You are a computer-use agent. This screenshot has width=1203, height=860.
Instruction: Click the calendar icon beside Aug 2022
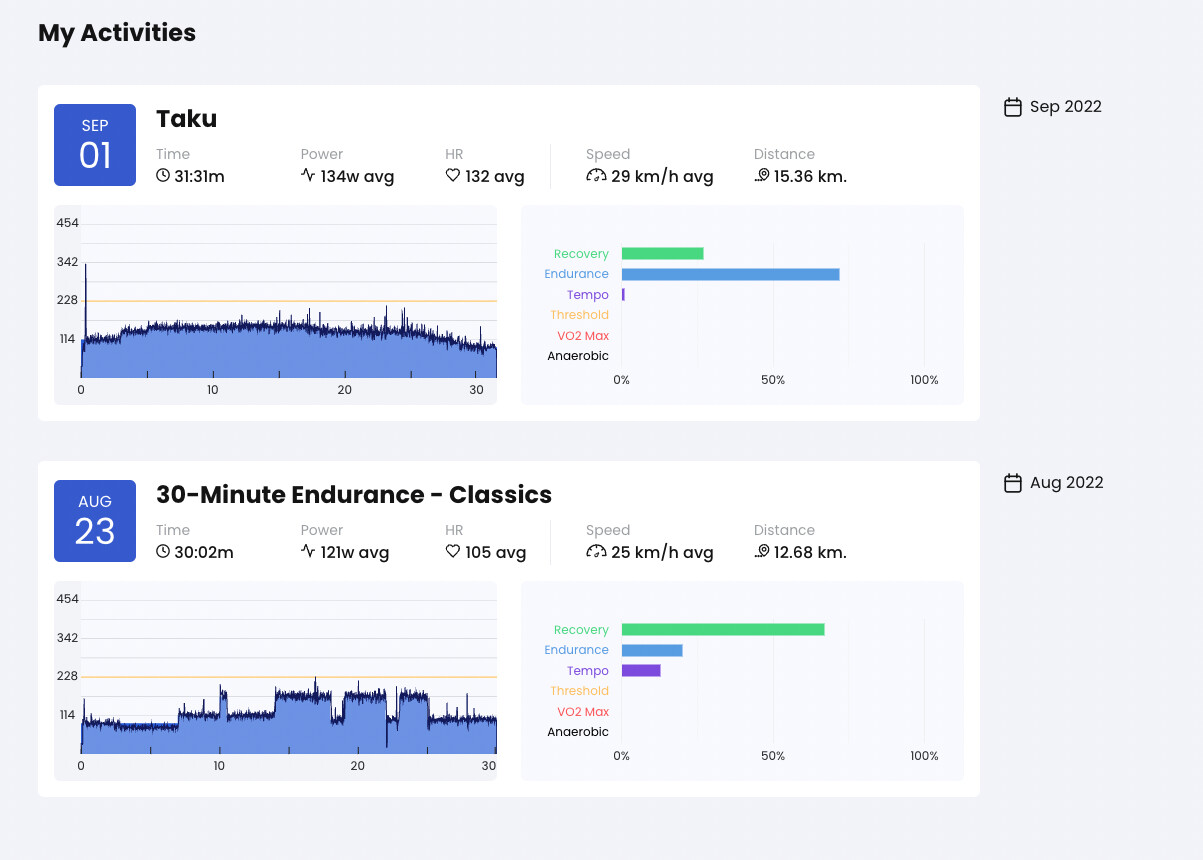1013,483
